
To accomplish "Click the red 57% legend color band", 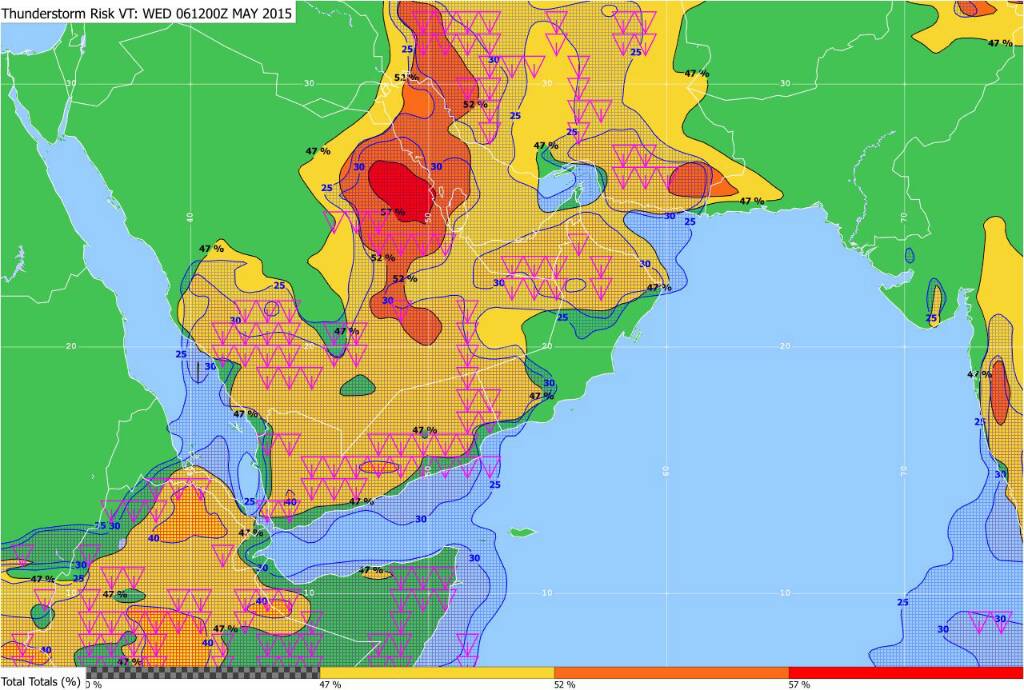I will click(905, 672).
